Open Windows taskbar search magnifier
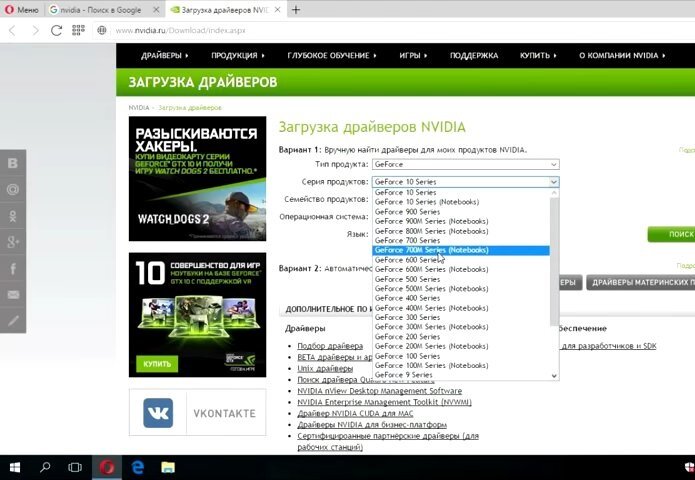The width and height of the screenshot is (695, 480). [45, 468]
